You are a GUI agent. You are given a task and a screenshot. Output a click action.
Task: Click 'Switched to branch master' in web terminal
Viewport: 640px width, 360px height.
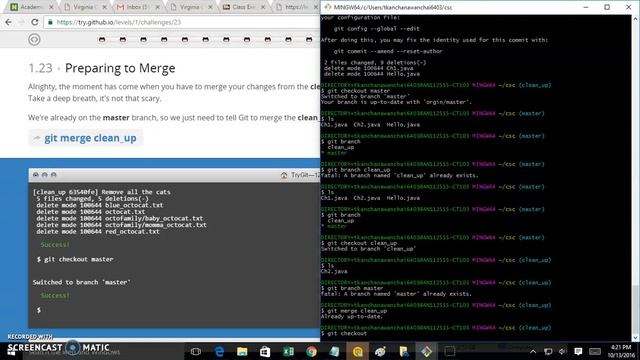[81, 282]
